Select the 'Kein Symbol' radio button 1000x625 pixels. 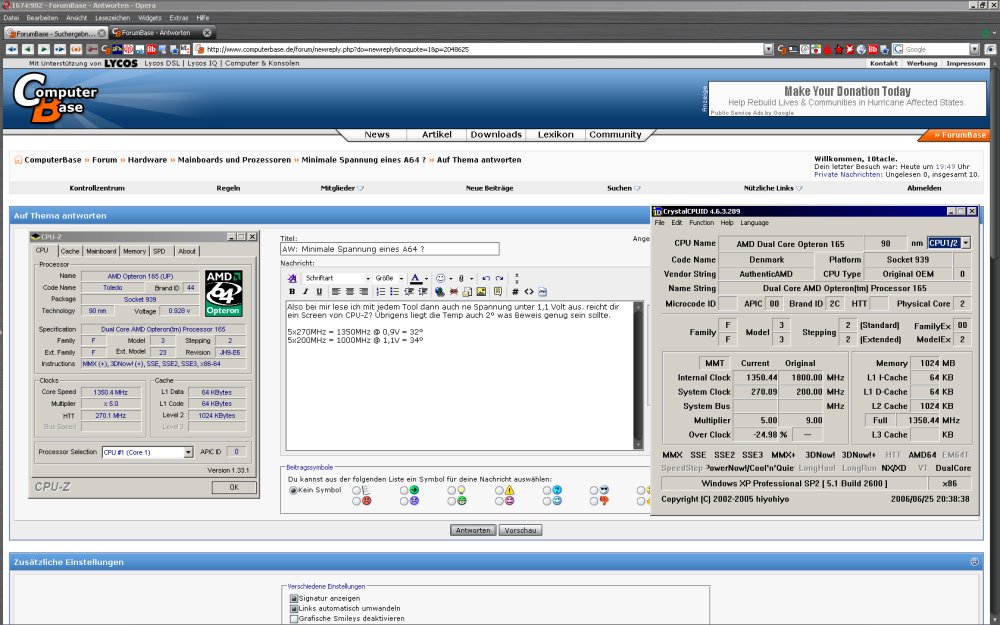click(x=293, y=490)
